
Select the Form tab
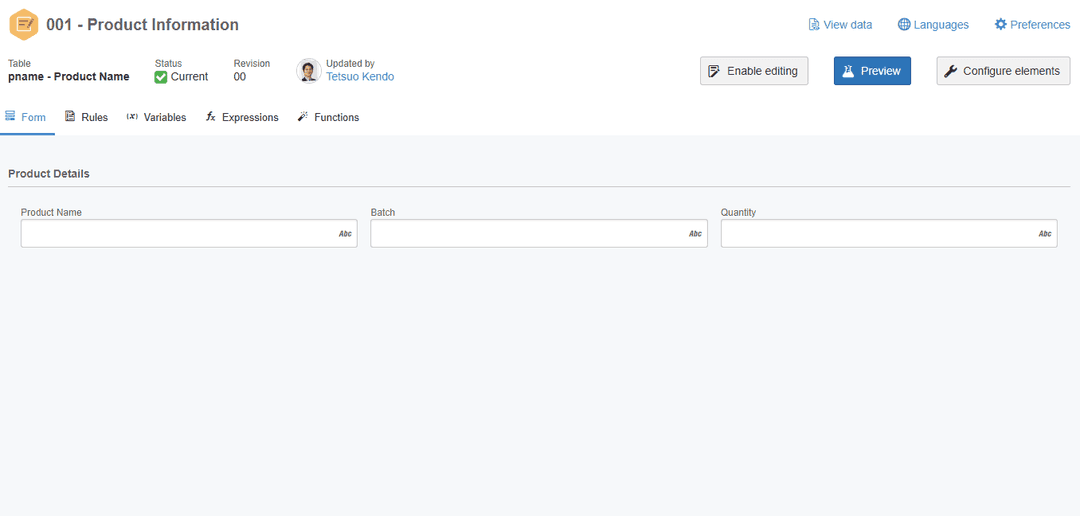point(26,117)
